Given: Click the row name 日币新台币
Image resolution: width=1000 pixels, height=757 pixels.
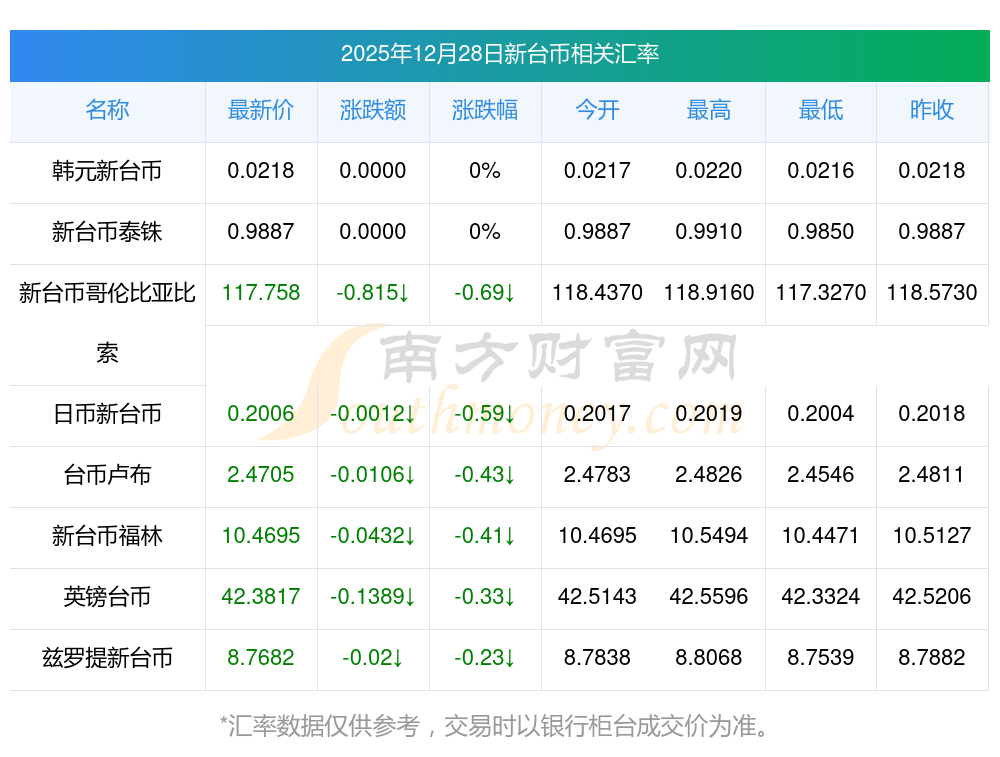Looking at the screenshot, I should (x=107, y=414).
